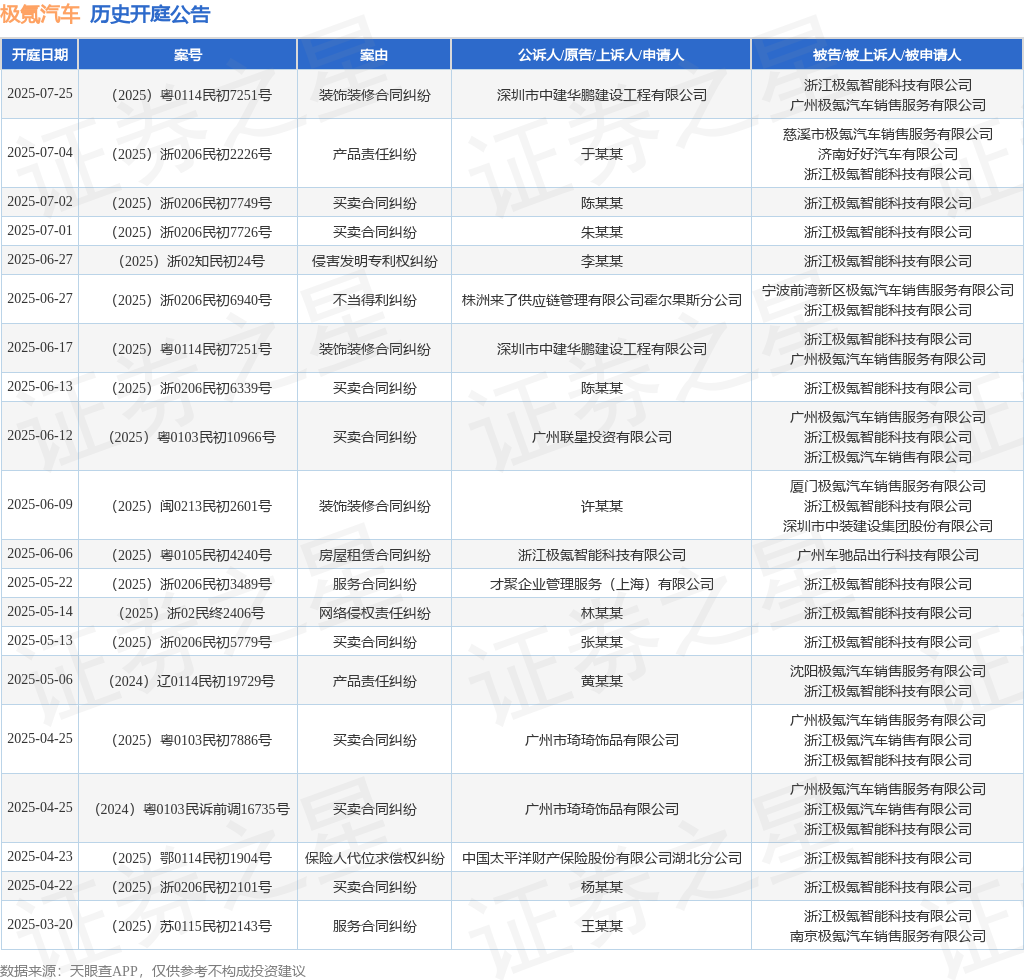
Task: Click the date 2025-07-25
Action: click(40, 93)
